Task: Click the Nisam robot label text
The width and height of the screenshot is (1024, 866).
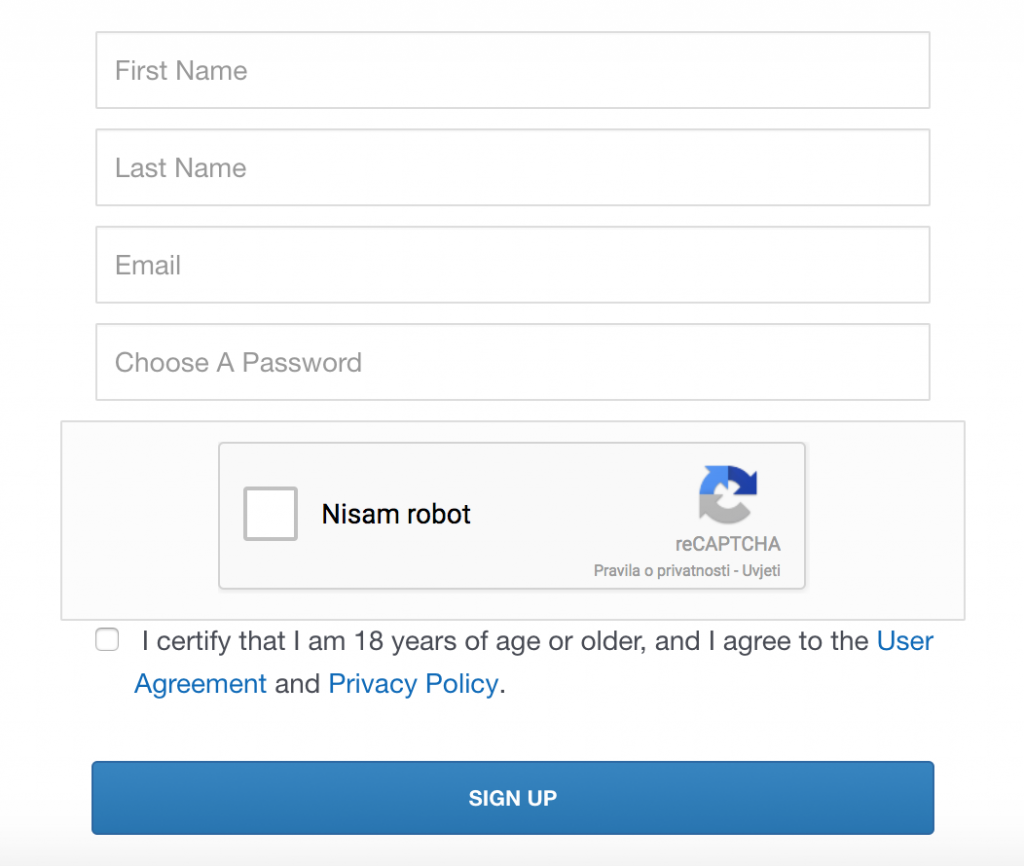Action: coord(396,514)
